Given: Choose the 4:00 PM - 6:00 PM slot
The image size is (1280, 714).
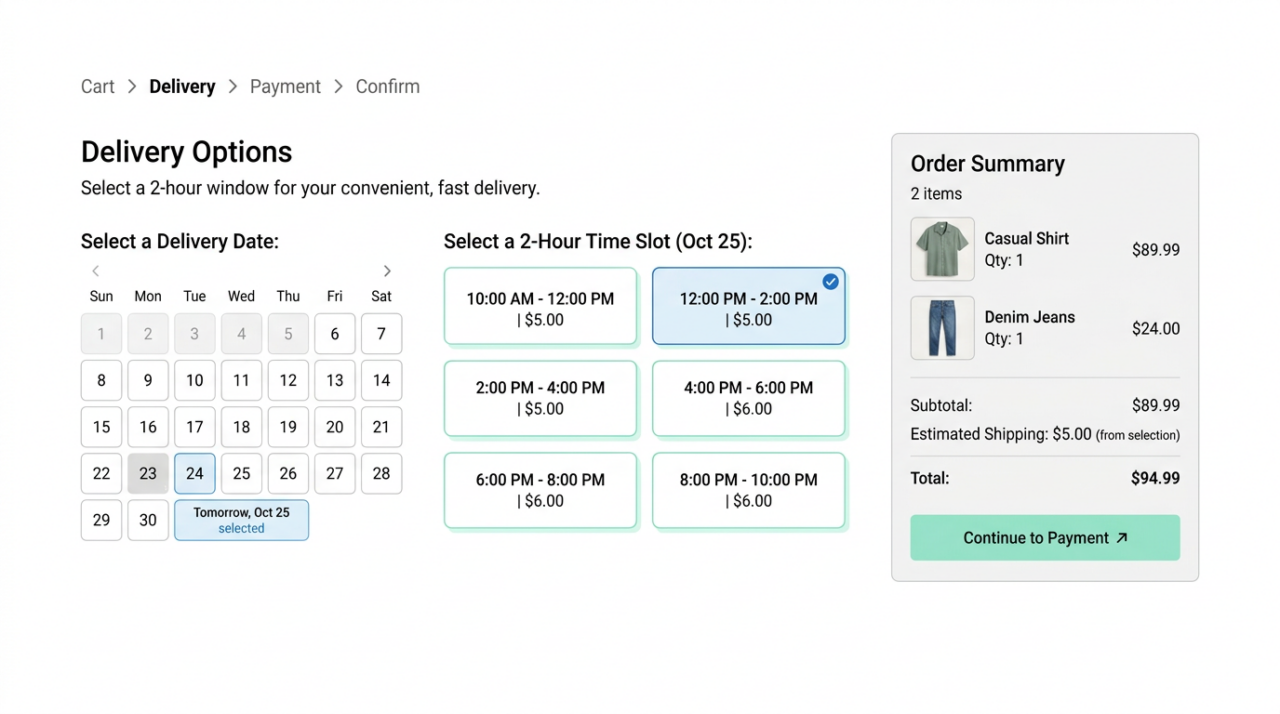Looking at the screenshot, I should click(748, 398).
